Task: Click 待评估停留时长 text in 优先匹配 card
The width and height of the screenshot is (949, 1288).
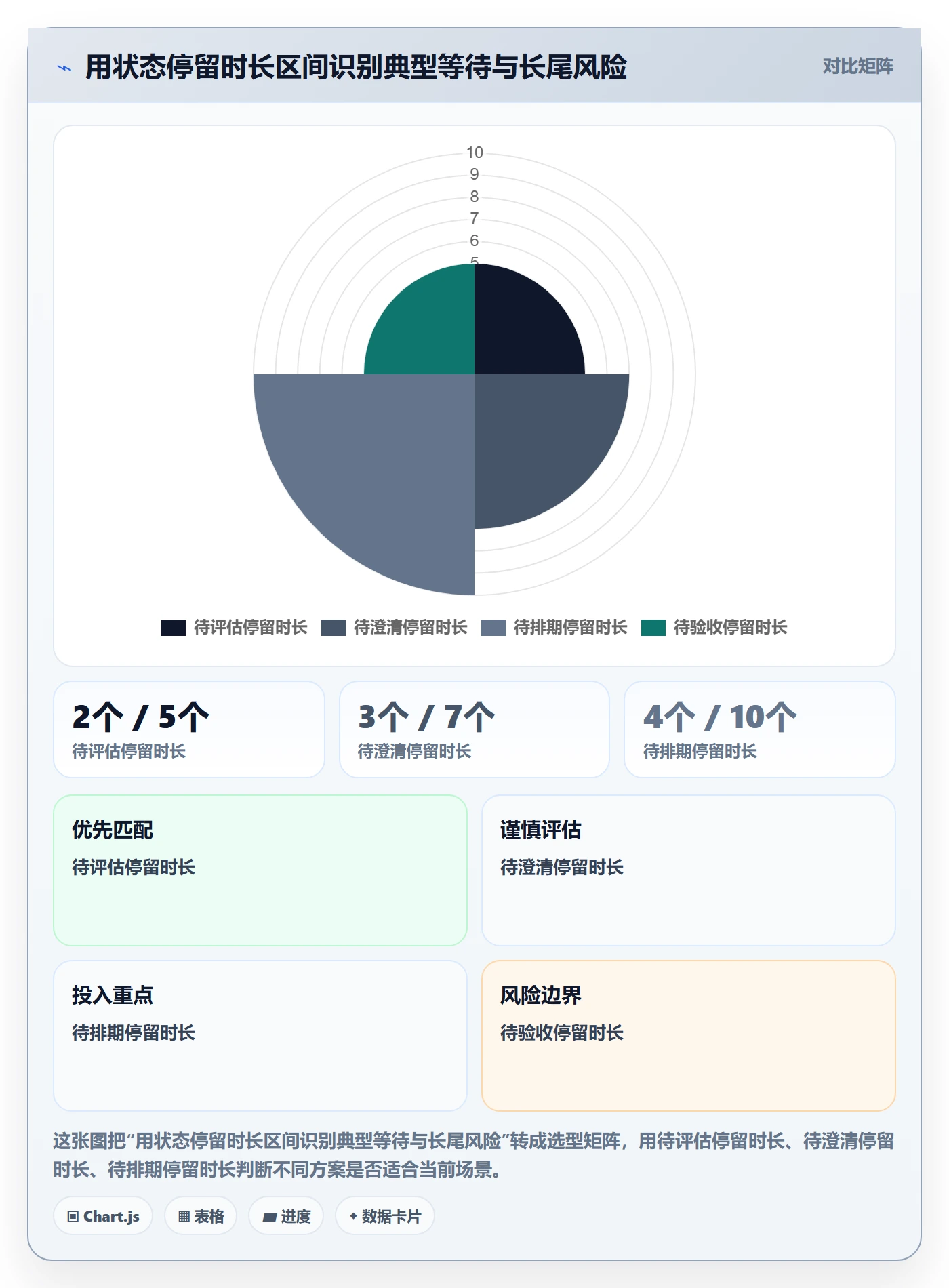Action: 134,867
